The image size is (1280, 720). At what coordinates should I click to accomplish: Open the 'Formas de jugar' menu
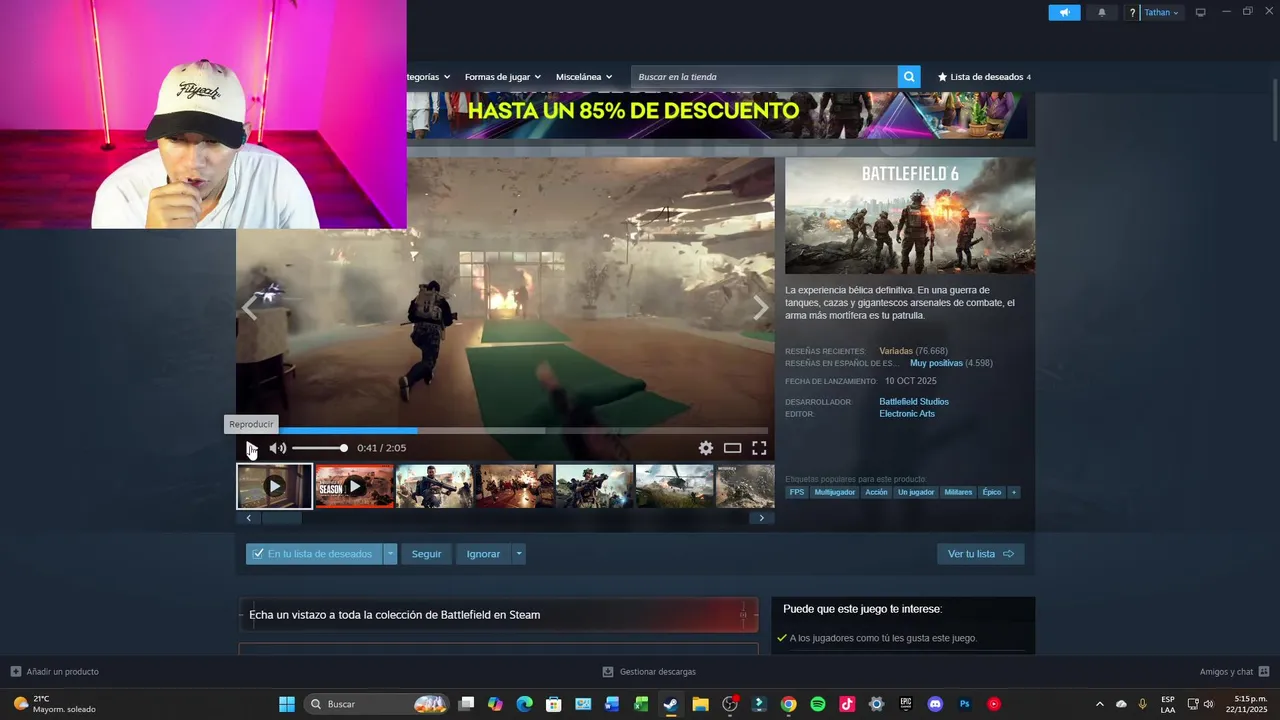[502, 77]
